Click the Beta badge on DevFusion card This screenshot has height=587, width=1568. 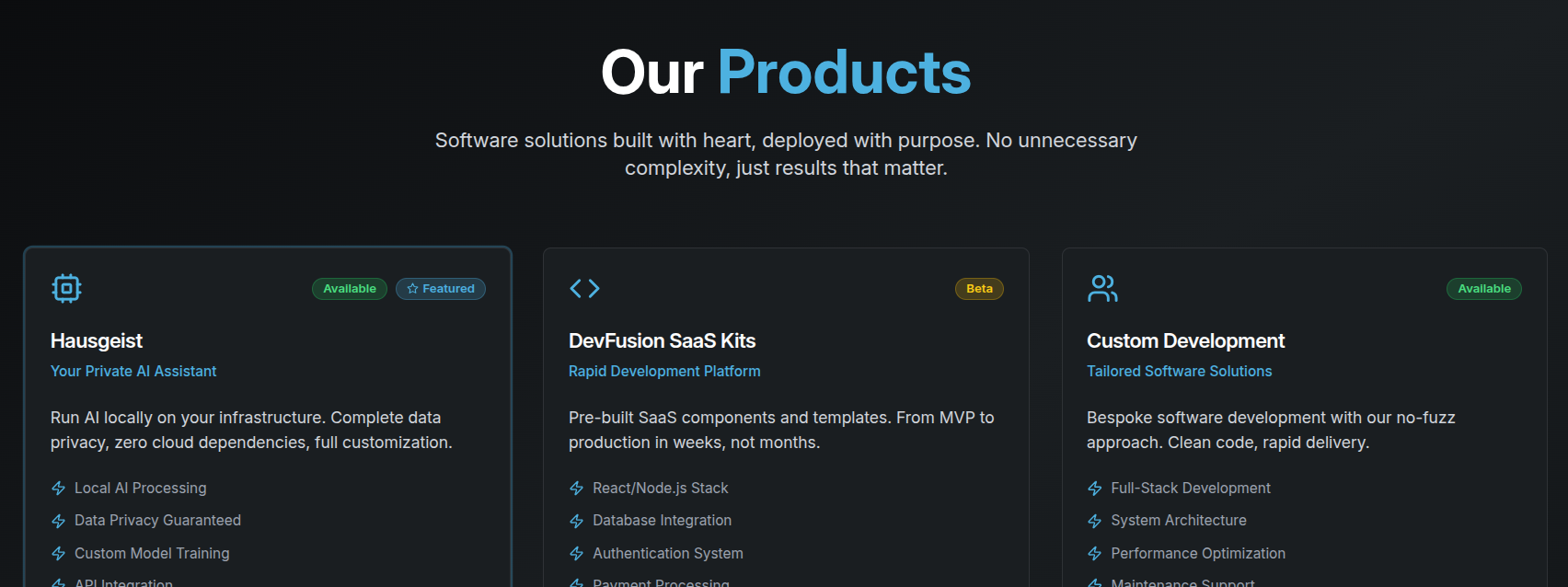[x=979, y=289]
